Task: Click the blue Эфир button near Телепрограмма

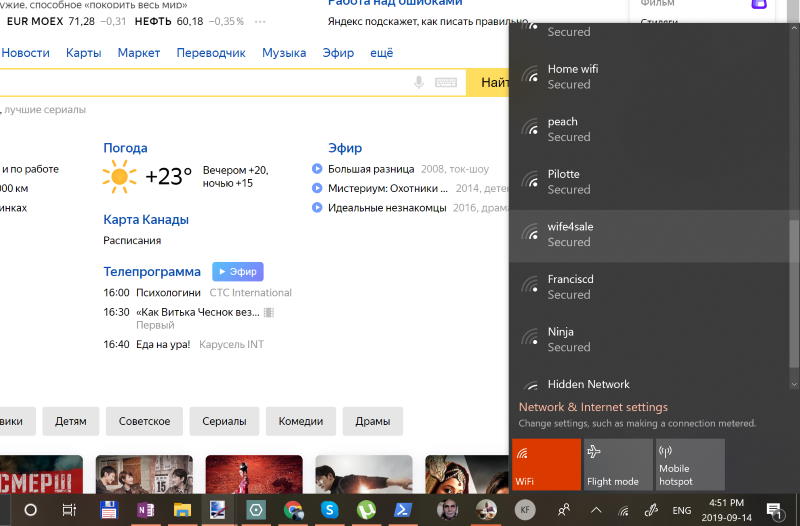Action: click(x=237, y=271)
